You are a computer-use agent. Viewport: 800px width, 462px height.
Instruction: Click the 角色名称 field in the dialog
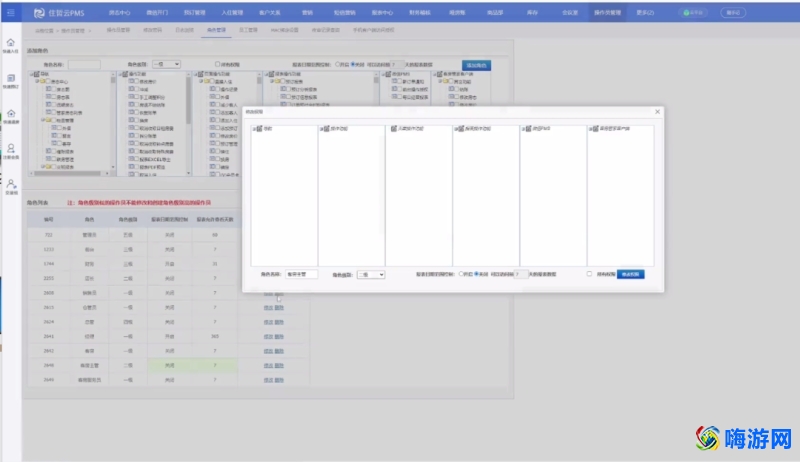tap(302, 274)
